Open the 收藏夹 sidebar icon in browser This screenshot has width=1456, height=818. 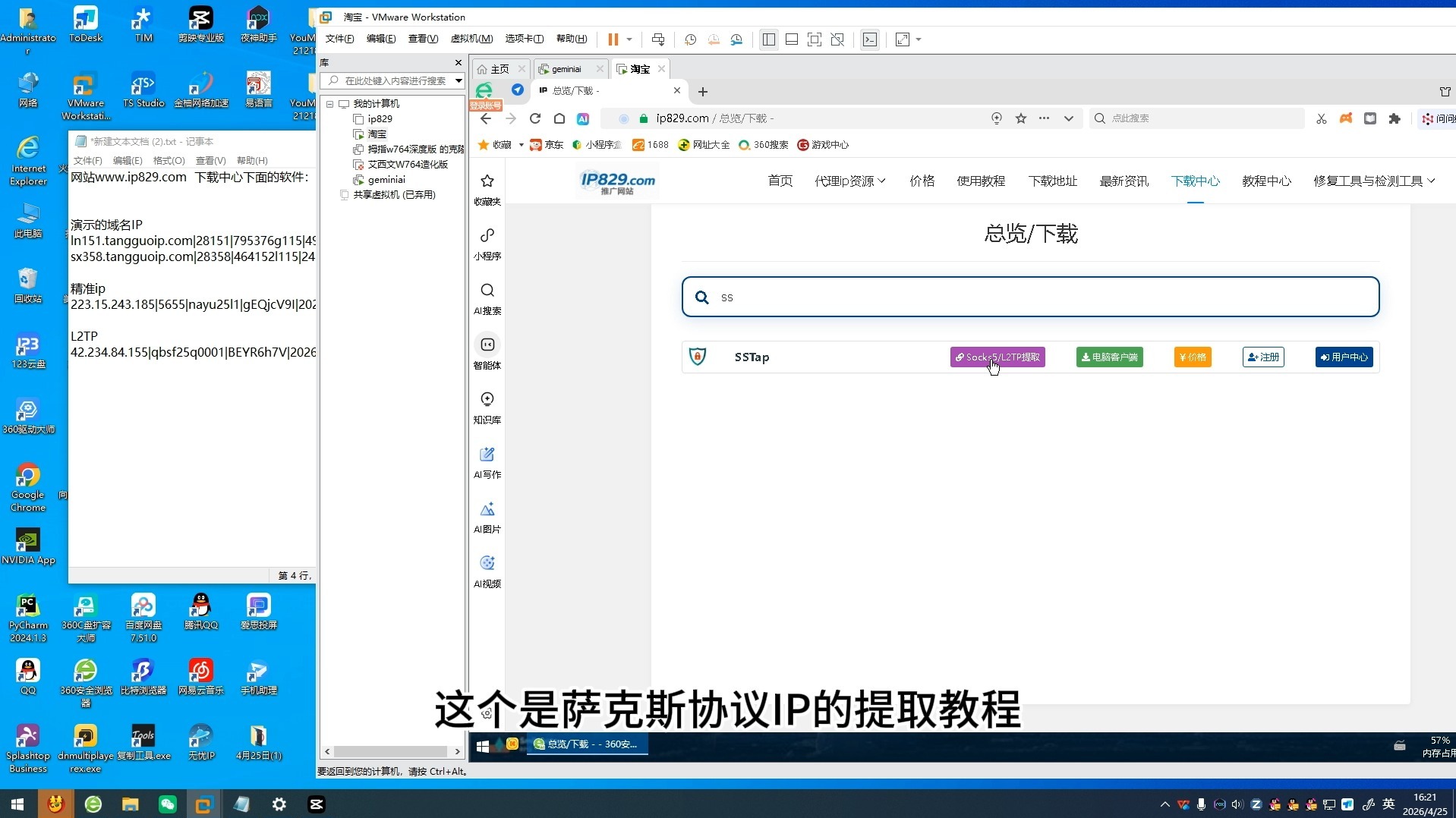tap(487, 189)
